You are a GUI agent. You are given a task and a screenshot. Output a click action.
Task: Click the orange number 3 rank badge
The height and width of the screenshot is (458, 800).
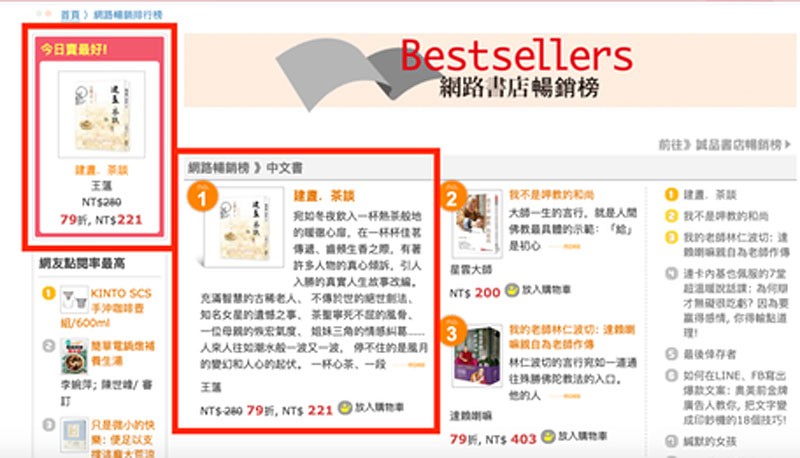[x=452, y=332]
